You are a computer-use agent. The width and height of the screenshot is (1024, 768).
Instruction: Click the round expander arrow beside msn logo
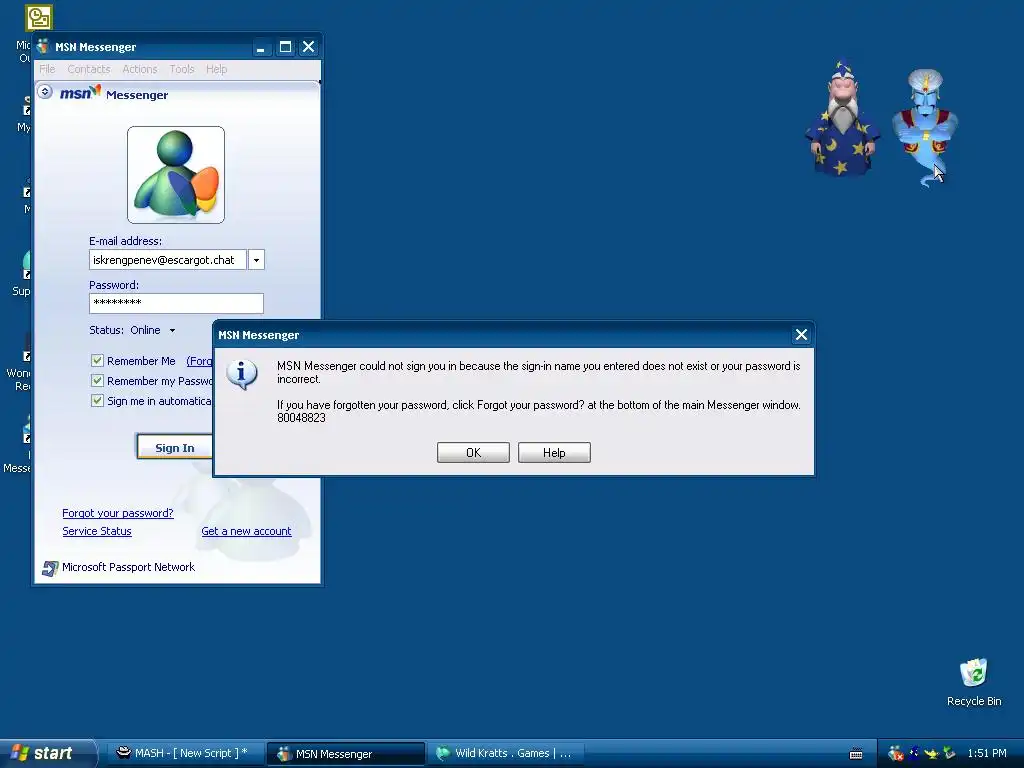[x=44, y=91]
